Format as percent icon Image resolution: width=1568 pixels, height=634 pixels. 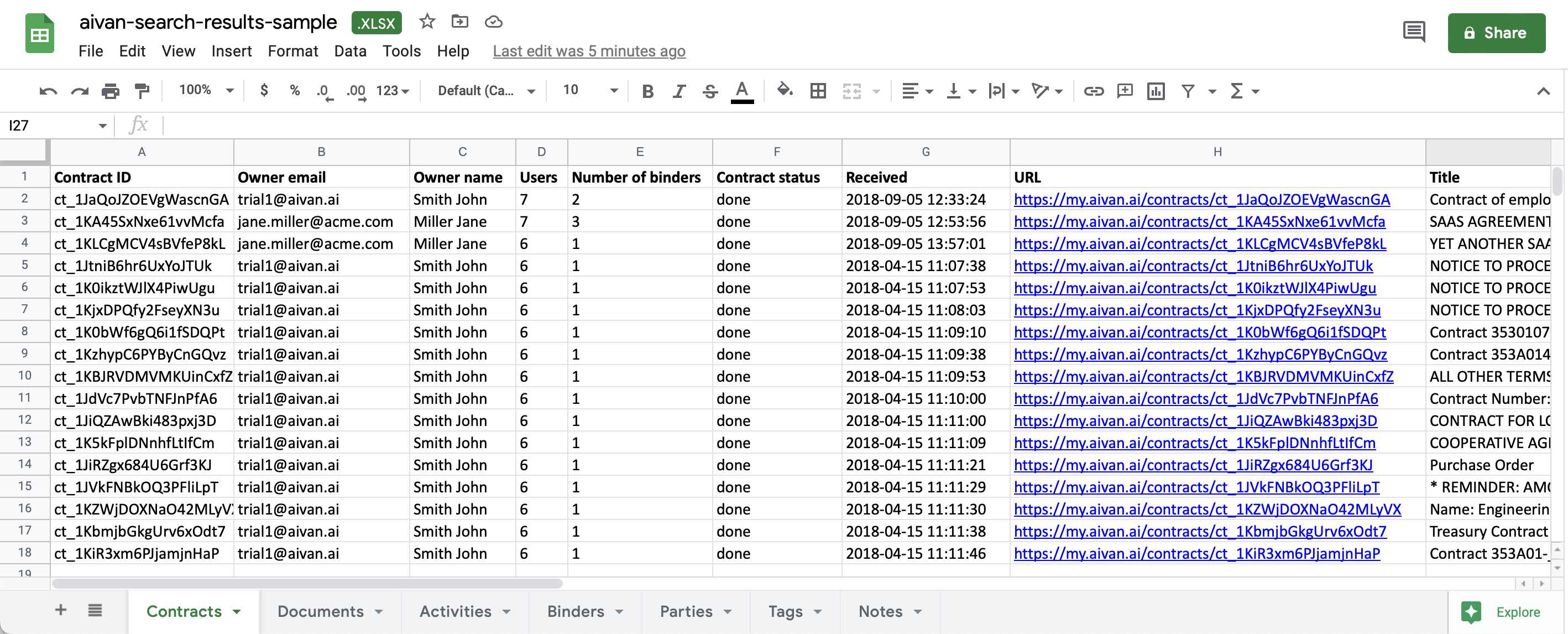(x=295, y=91)
